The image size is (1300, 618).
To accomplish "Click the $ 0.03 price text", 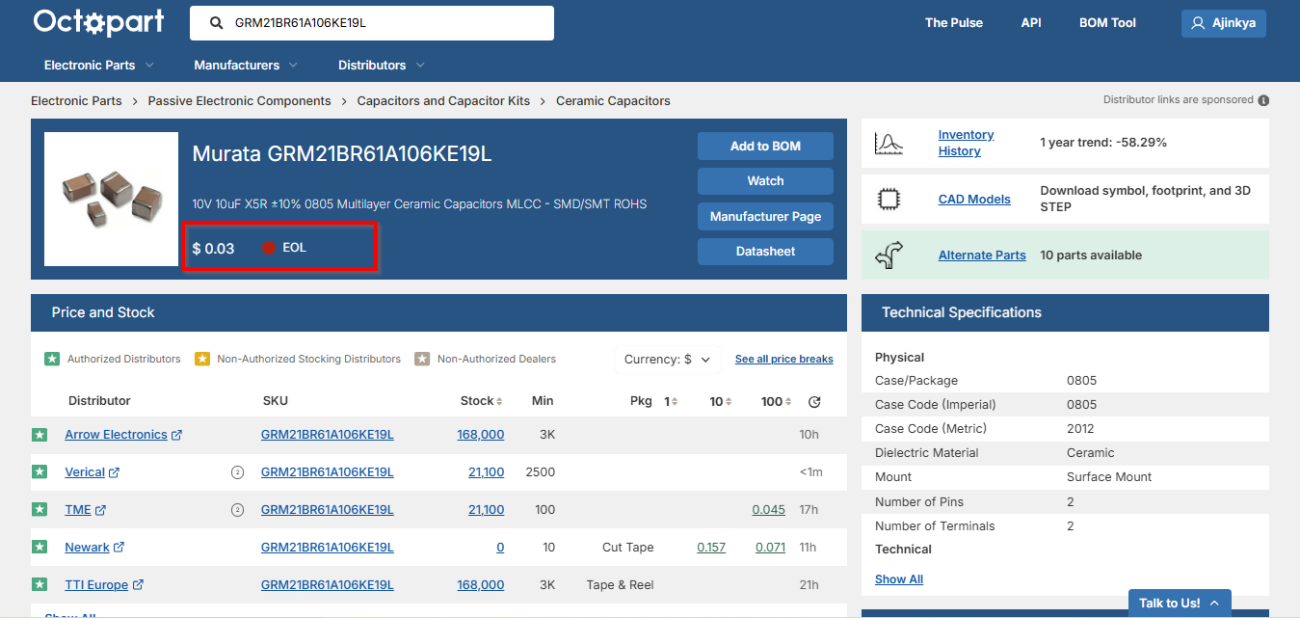I will pyautogui.click(x=213, y=248).
